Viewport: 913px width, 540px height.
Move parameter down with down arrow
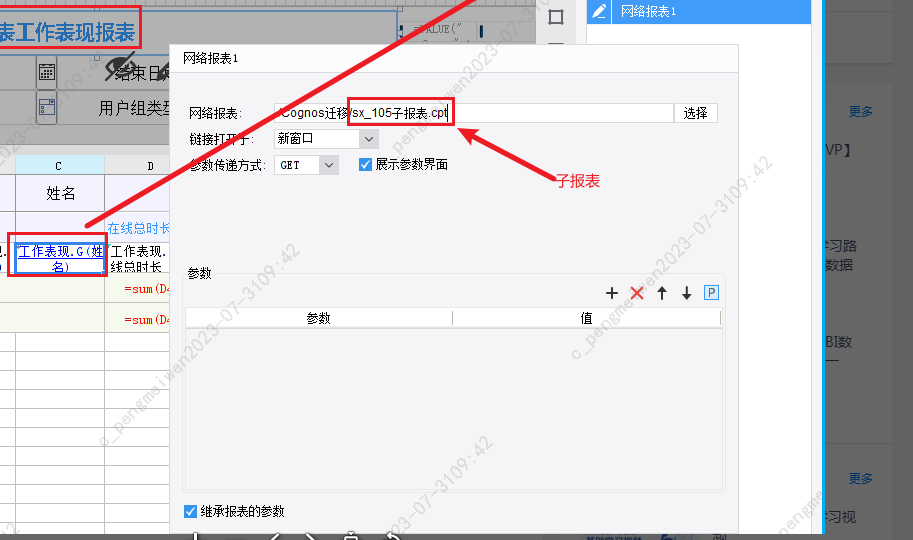(686, 293)
